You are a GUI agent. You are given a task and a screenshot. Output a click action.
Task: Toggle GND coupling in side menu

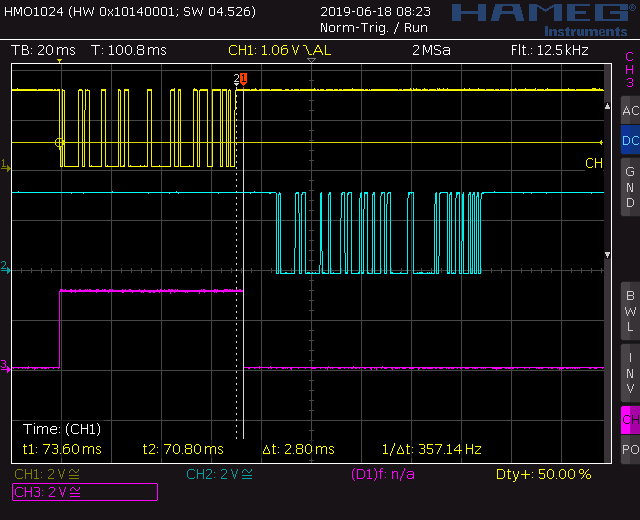pos(629,187)
